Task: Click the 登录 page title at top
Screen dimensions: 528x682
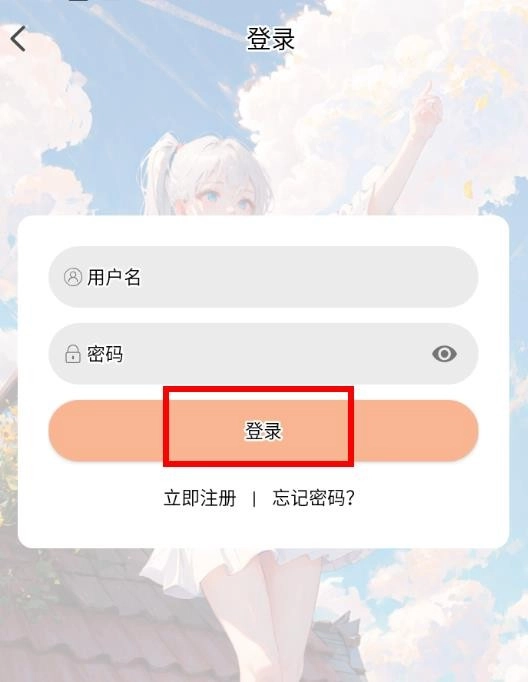Action: coord(271,39)
